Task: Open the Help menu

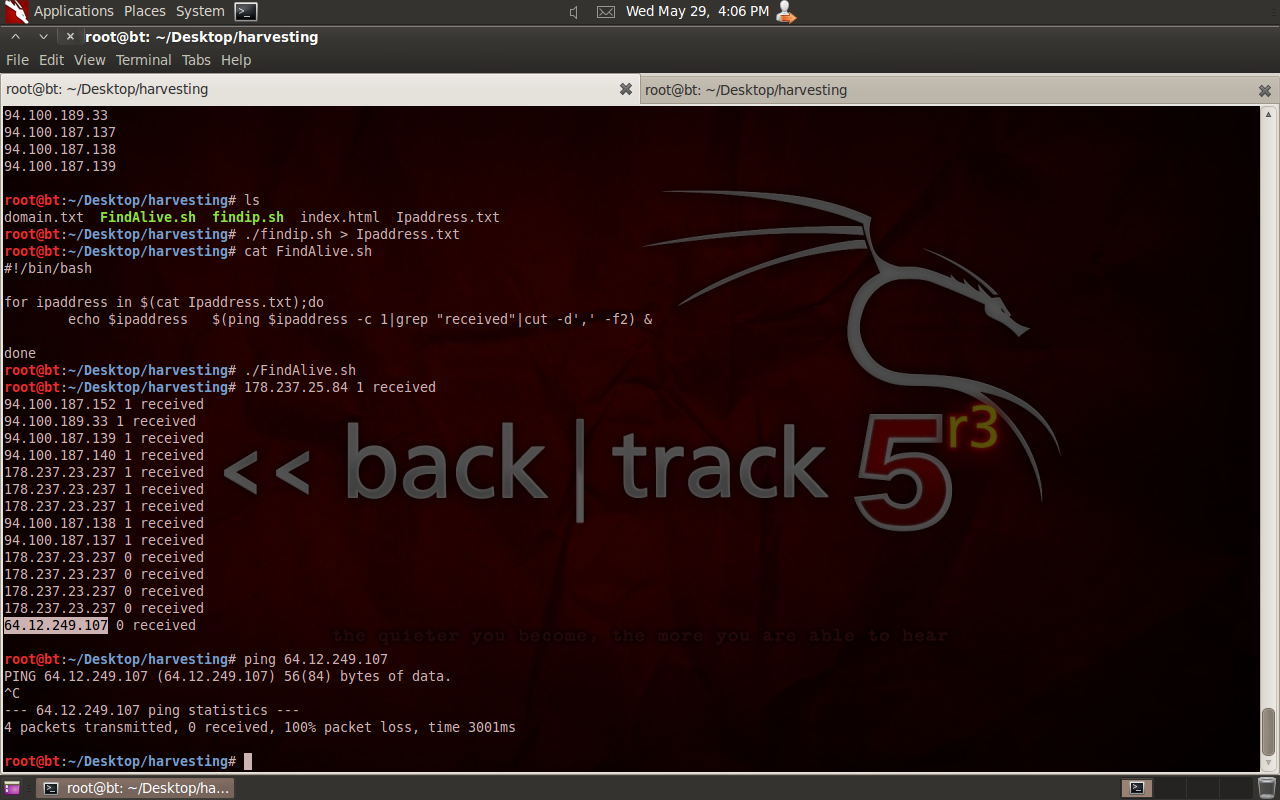Action: pos(236,60)
